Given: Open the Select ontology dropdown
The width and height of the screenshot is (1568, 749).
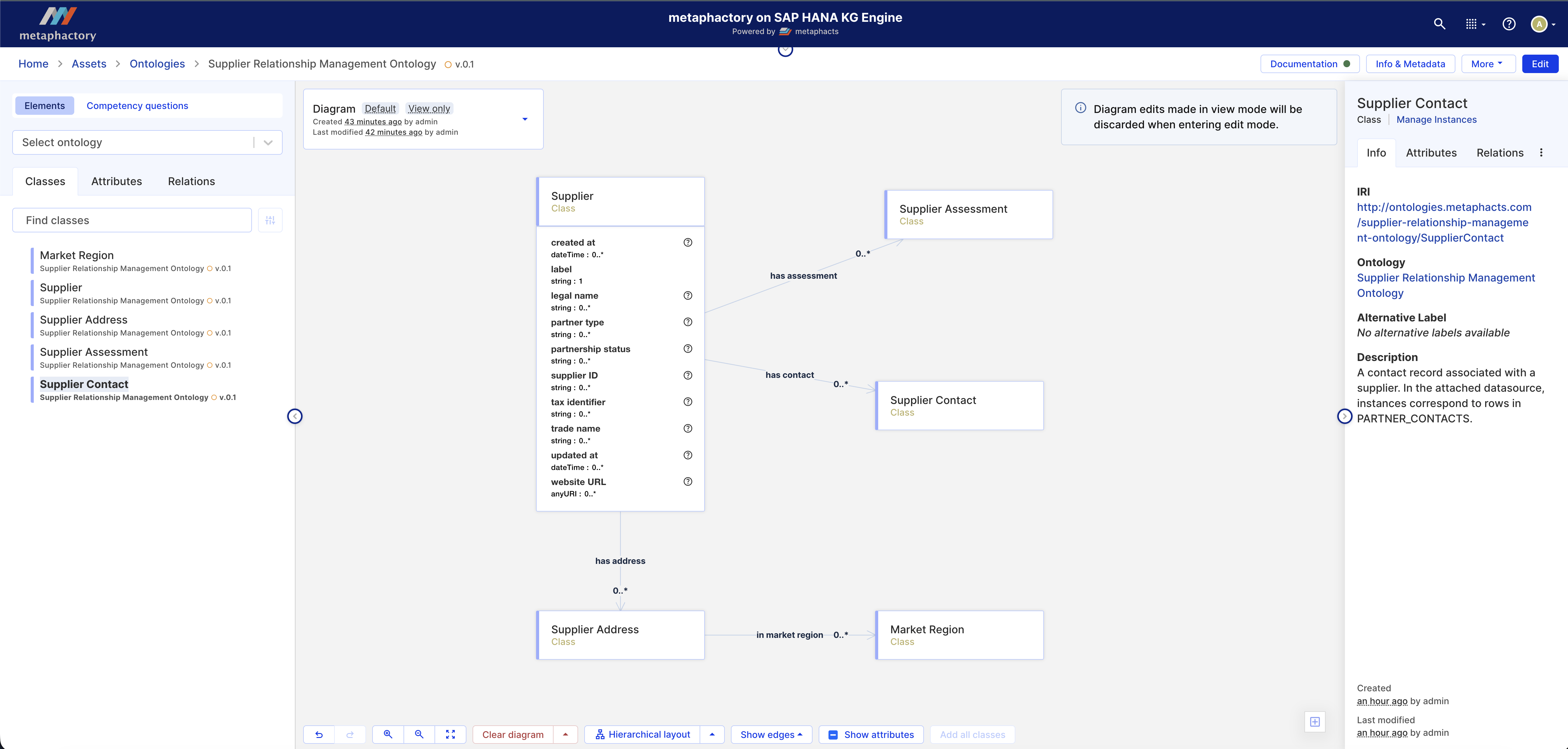Looking at the screenshot, I should pos(147,142).
